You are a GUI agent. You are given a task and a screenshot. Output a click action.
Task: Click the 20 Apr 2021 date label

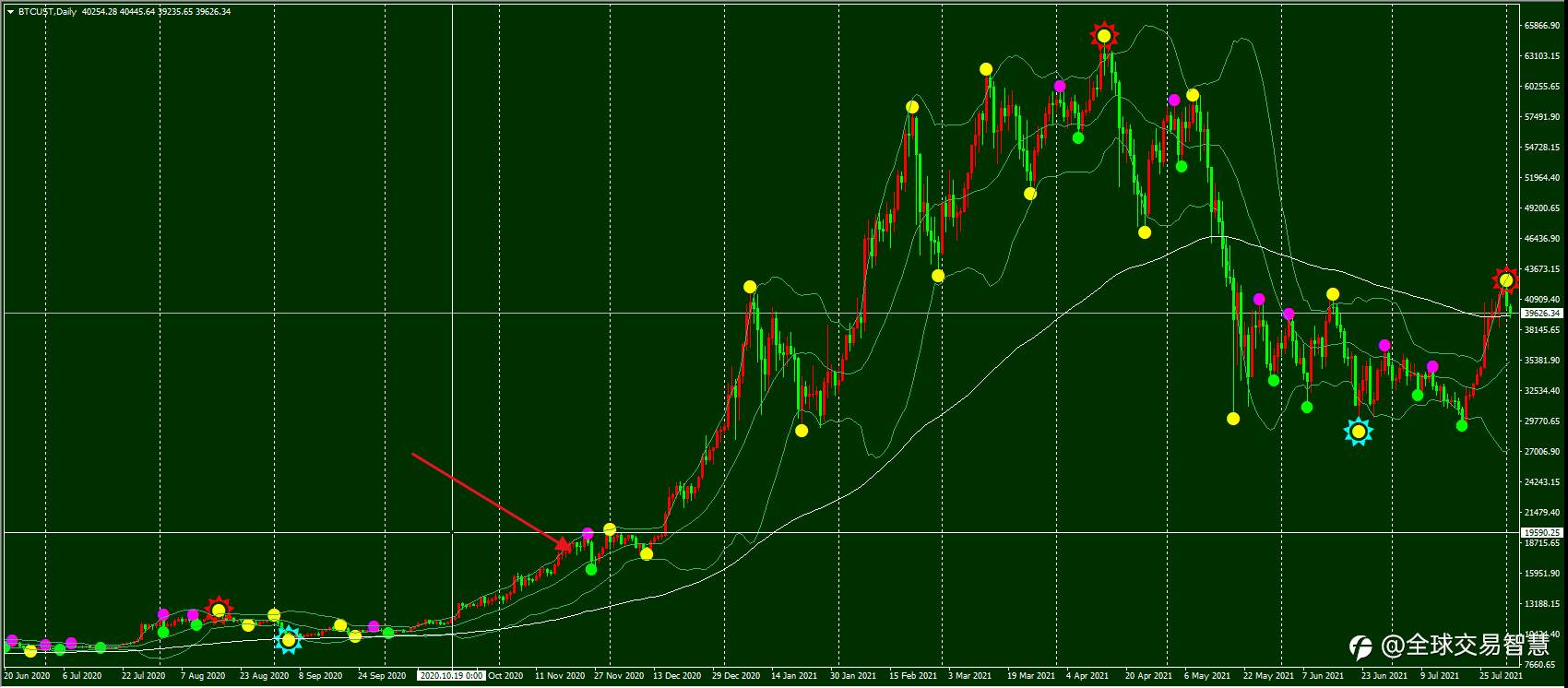(x=1148, y=676)
